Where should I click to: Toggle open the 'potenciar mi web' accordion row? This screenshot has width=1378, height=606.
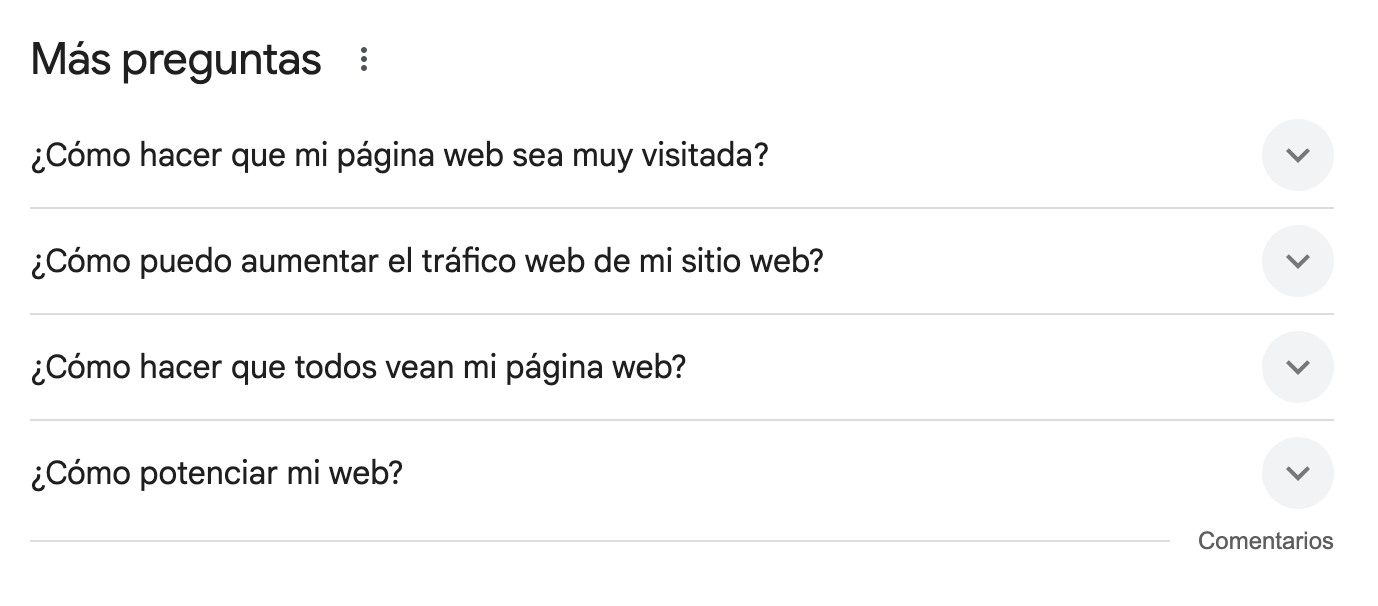(682, 473)
